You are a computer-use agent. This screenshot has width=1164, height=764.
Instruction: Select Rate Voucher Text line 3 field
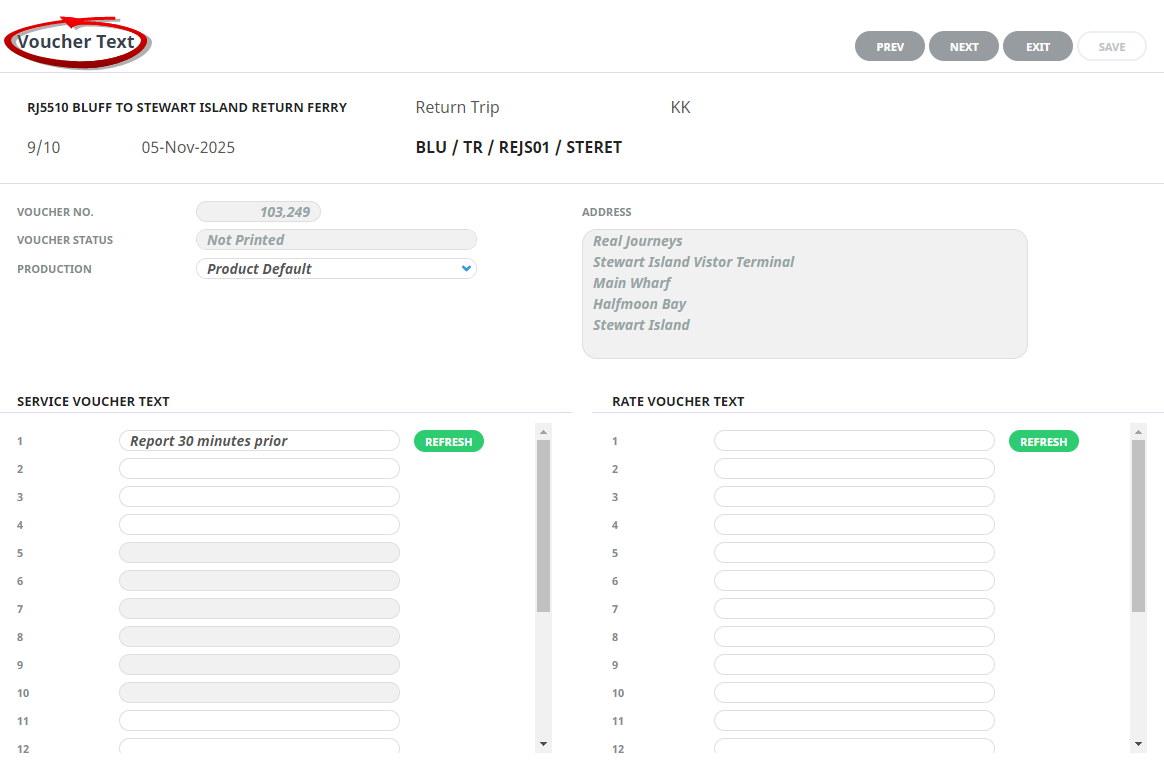(854, 497)
